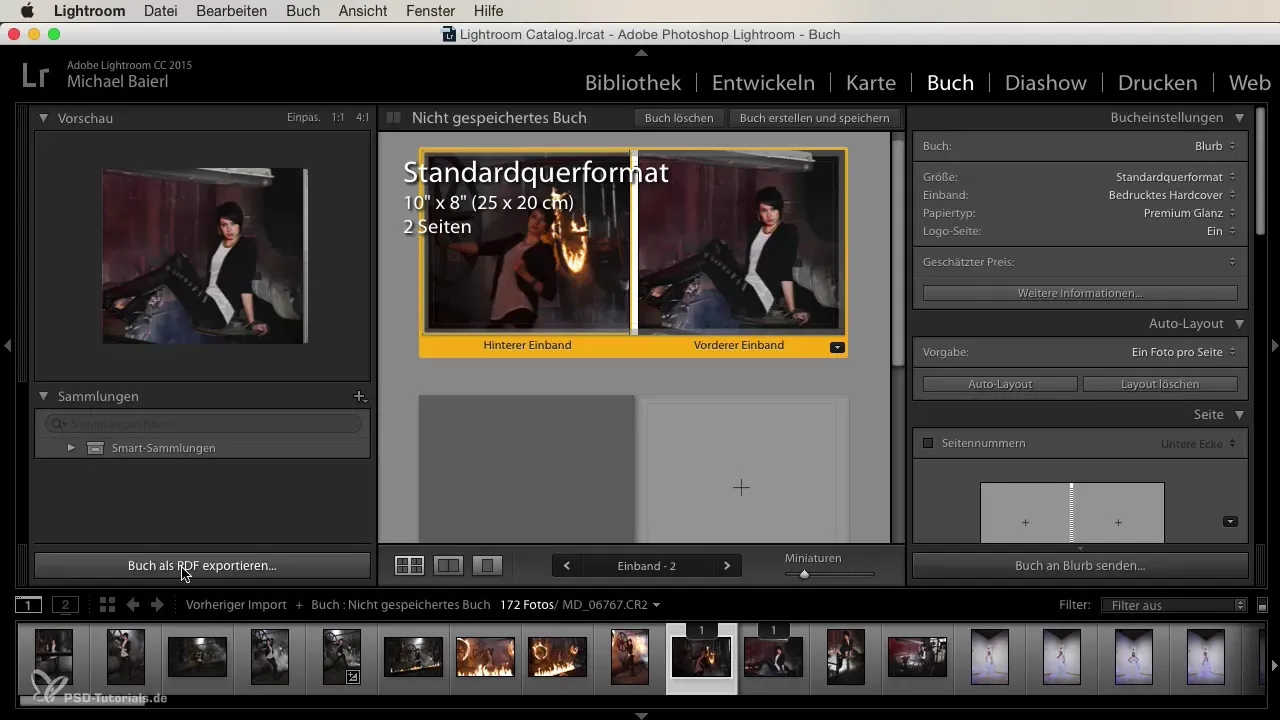
Task: Click Layout löschen button
Action: pyautogui.click(x=1160, y=384)
